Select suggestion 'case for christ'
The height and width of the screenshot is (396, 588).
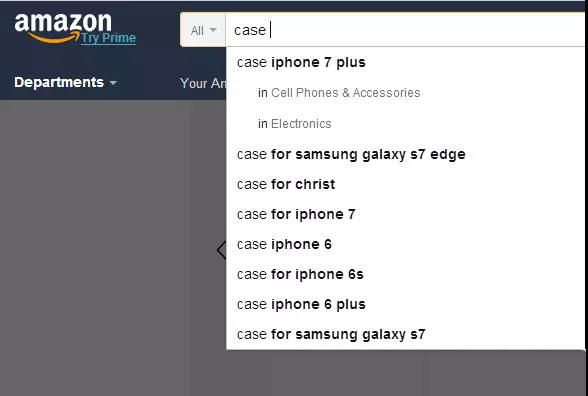point(406,184)
